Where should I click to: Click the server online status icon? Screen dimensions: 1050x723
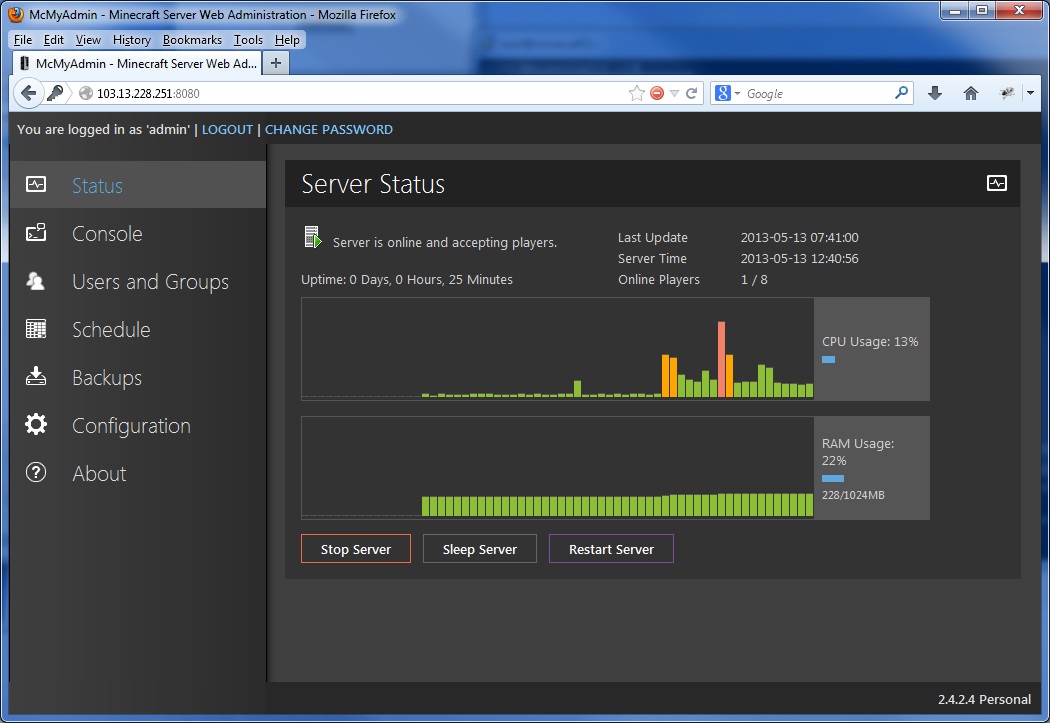[x=313, y=237]
